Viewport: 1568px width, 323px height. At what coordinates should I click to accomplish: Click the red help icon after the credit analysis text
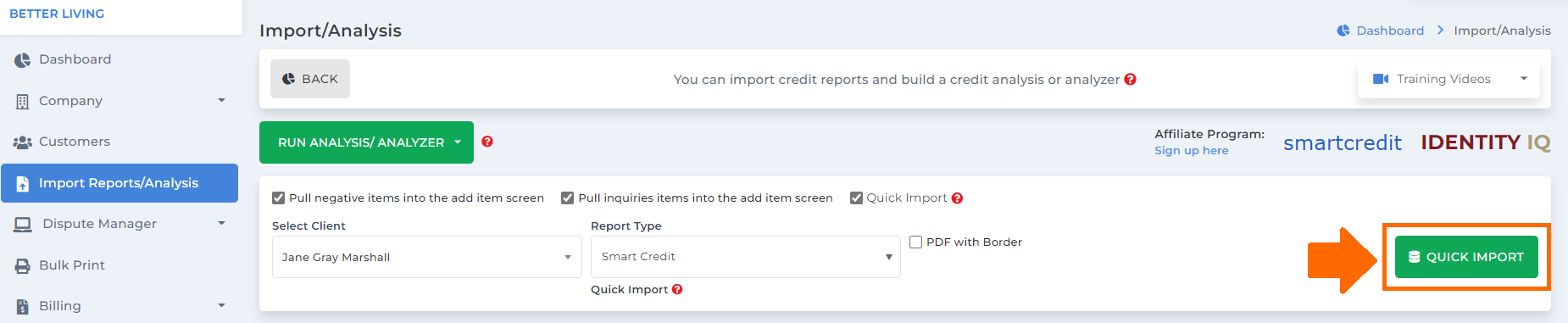click(x=1130, y=79)
